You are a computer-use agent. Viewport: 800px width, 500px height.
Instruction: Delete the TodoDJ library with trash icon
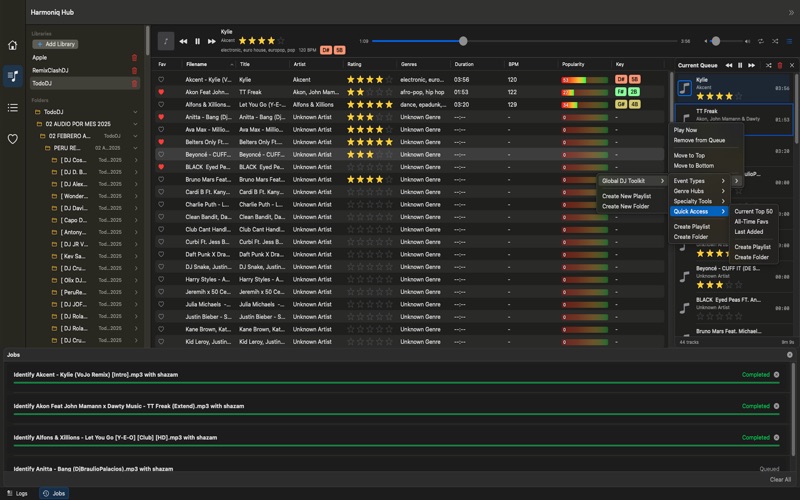click(x=134, y=83)
